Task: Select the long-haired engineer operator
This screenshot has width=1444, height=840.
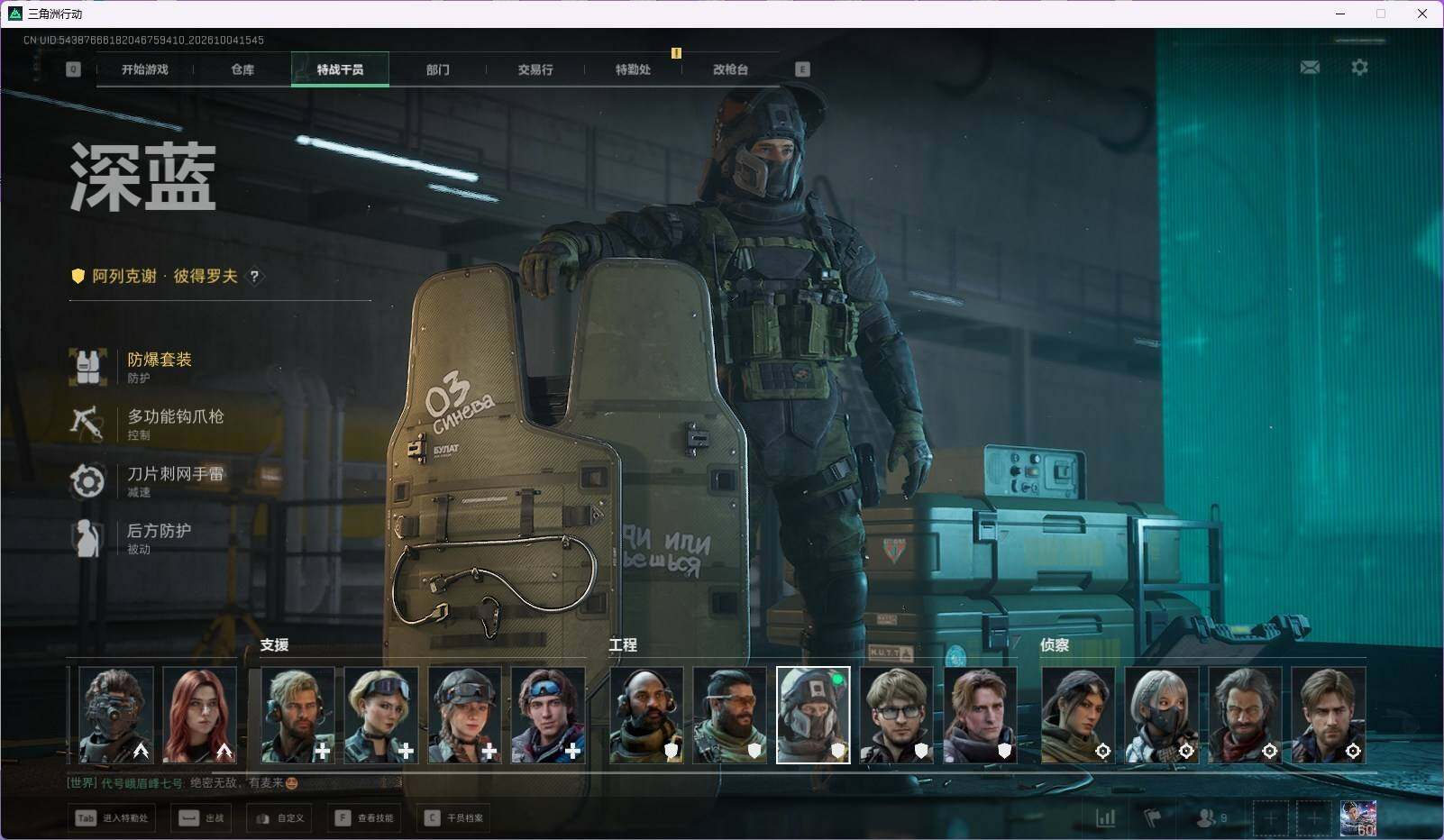Action: click(x=981, y=716)
